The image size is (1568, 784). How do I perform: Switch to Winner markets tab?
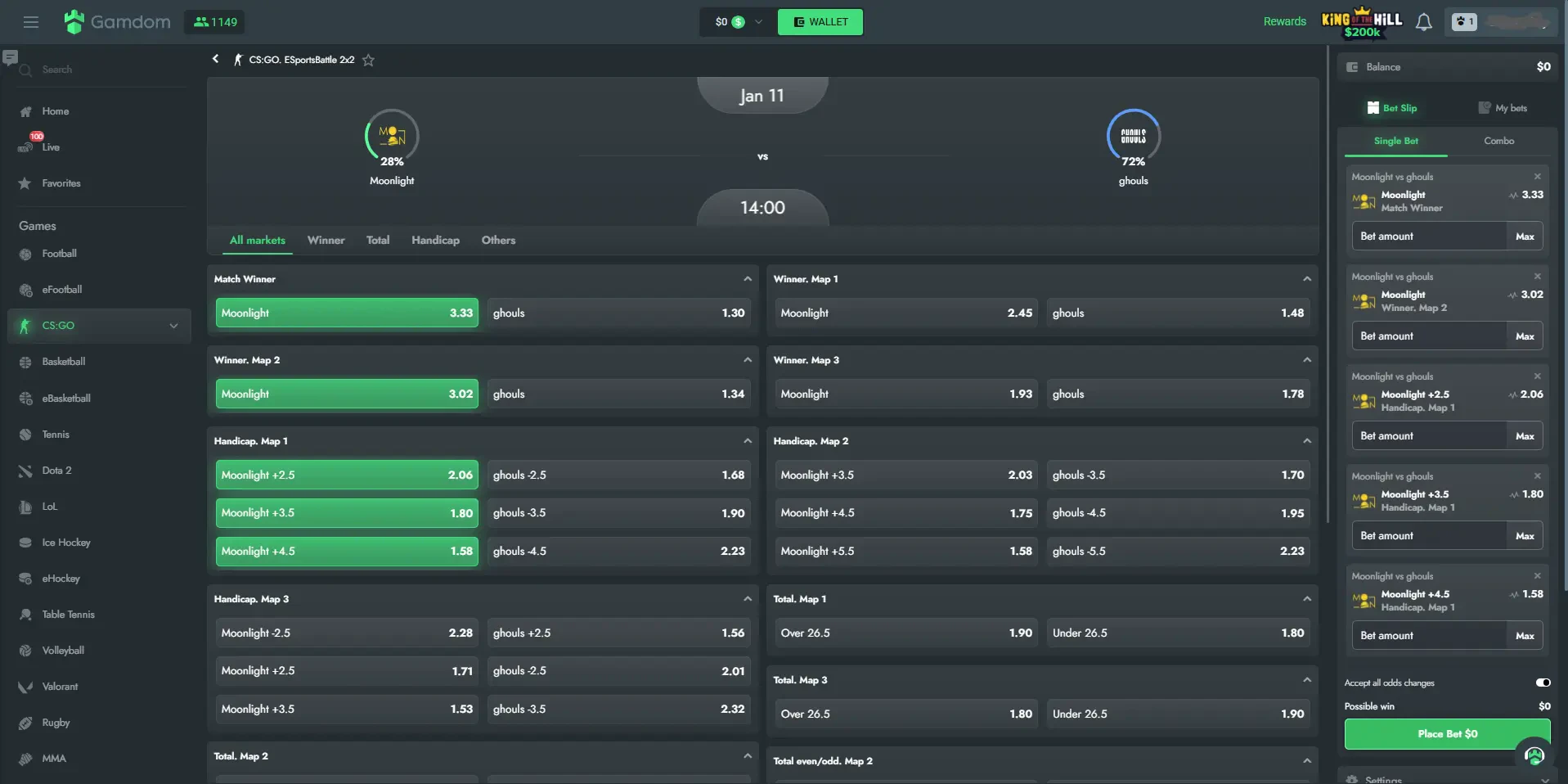tap(326, 240)
